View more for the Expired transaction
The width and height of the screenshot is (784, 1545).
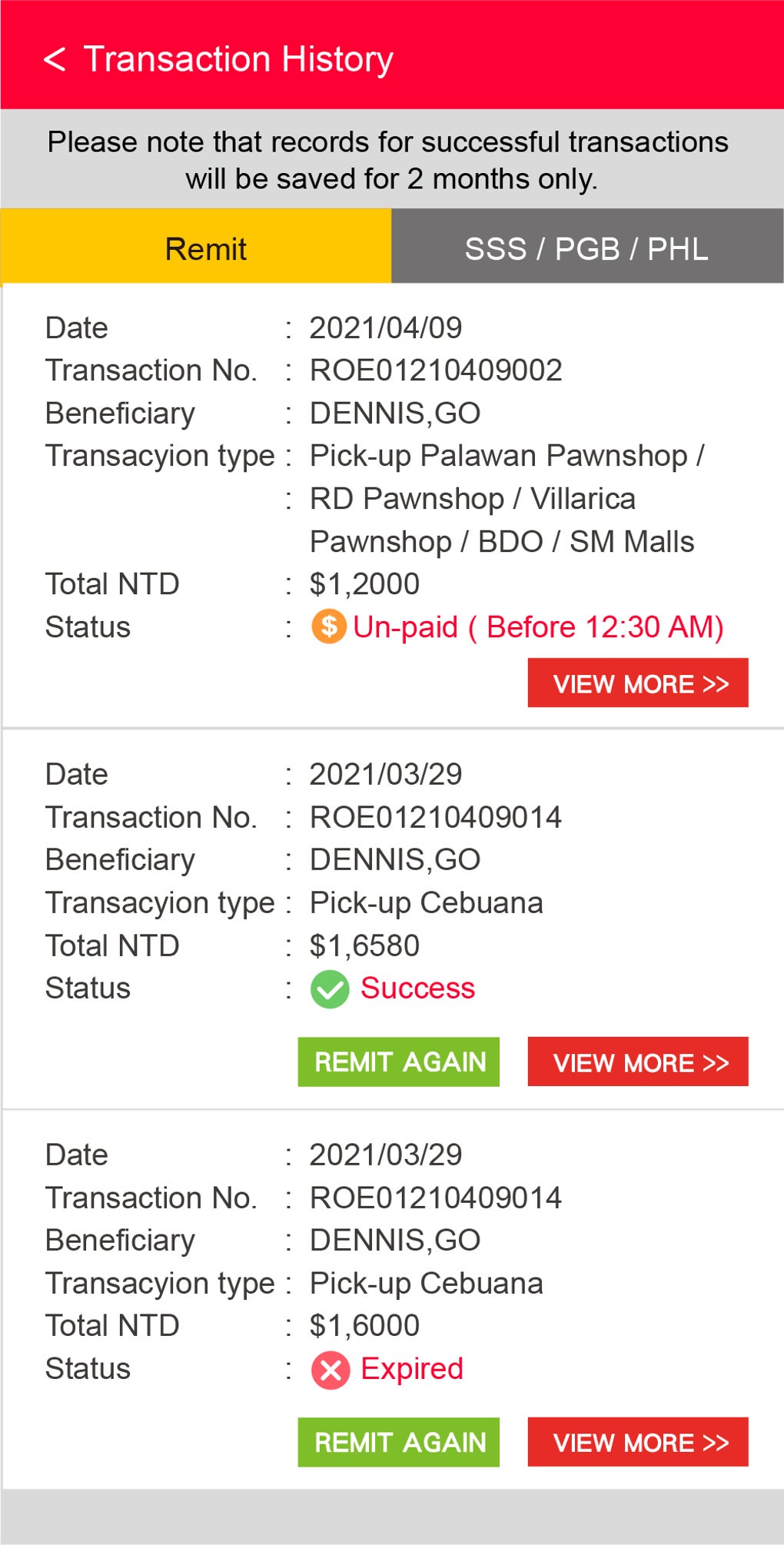(637, 1442)
